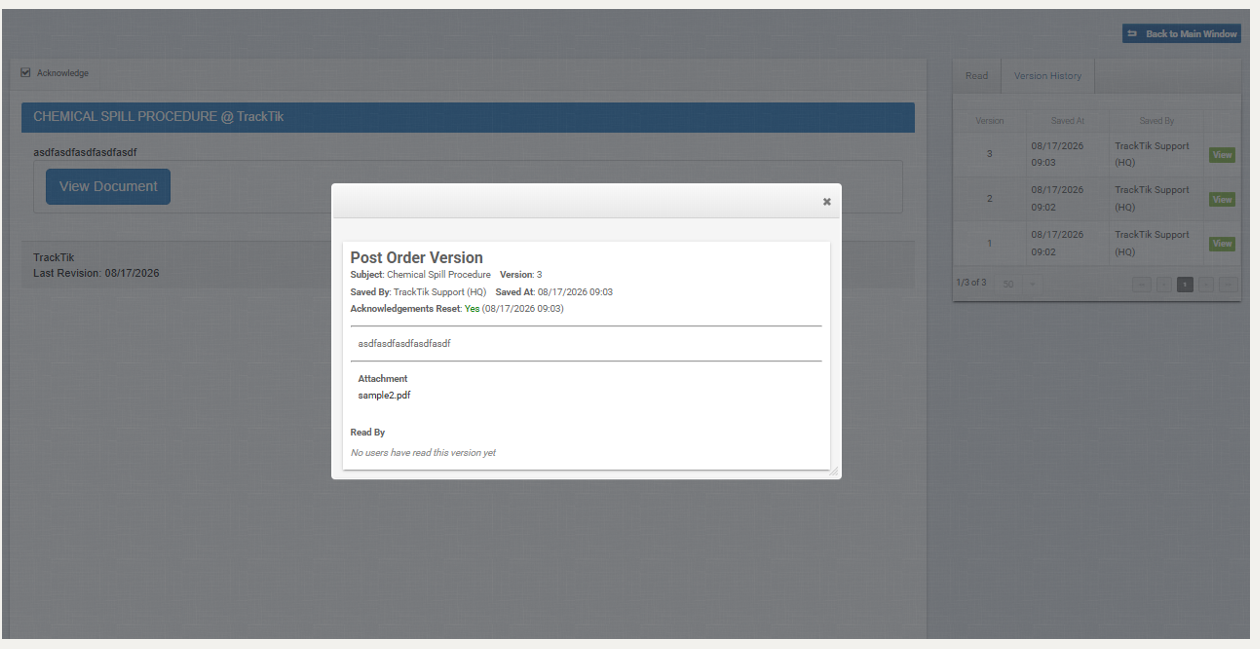
Task: Open the 50 rows-per-page dropdown
Action: tap(1020, 284)
